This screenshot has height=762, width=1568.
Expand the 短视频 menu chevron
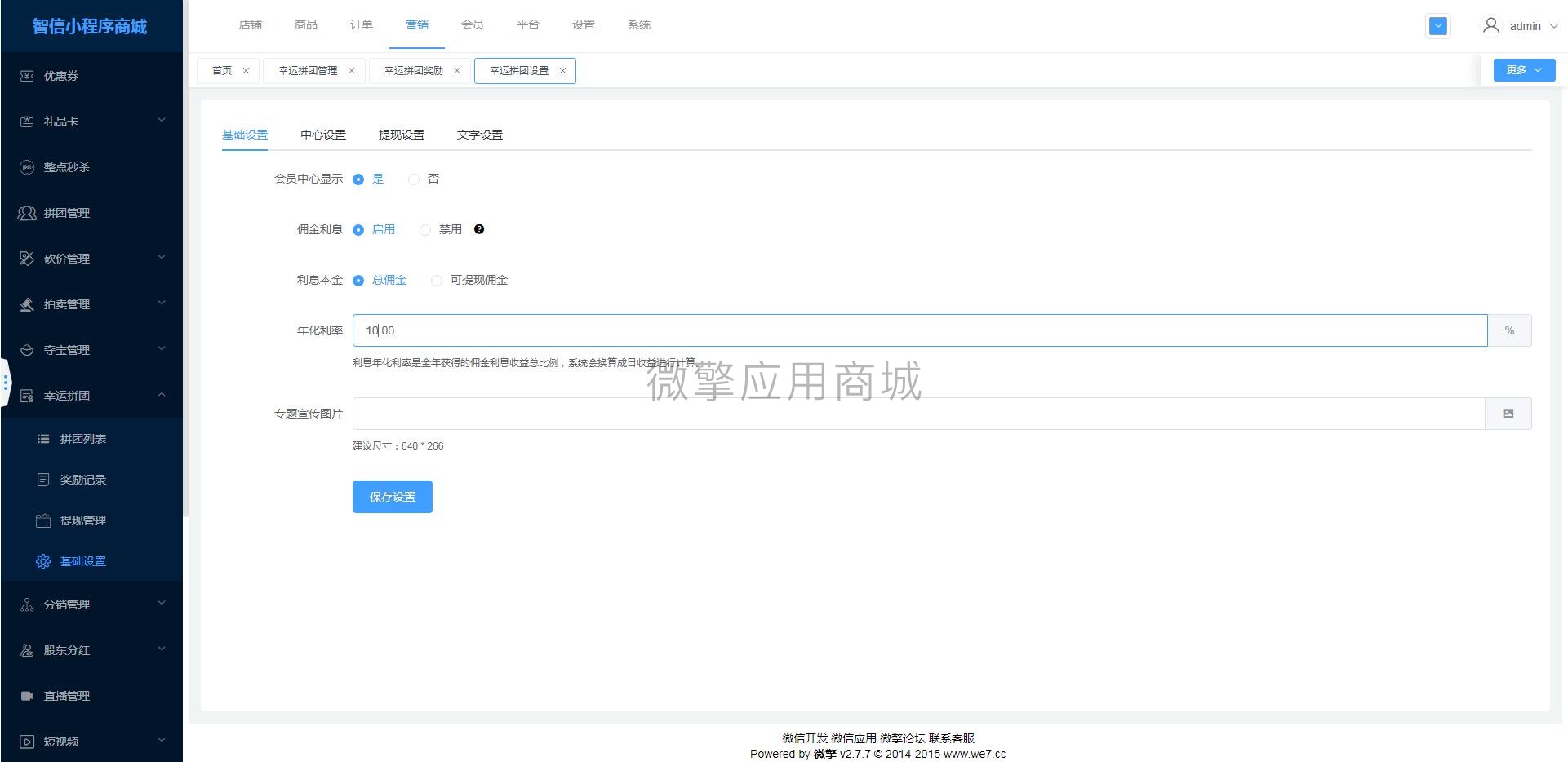pos(162,741)
